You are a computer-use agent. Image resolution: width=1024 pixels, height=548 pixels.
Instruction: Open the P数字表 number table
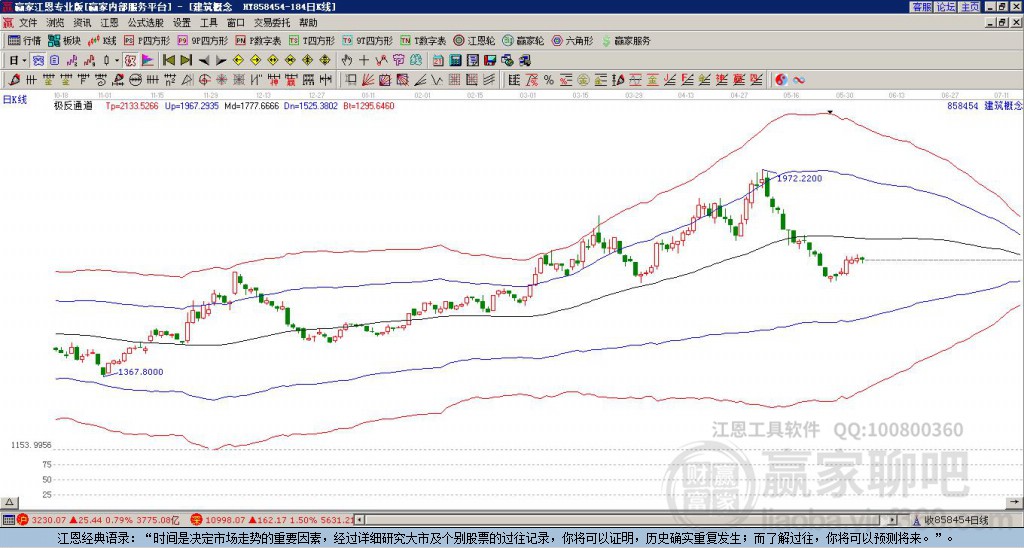click(259, 40)
